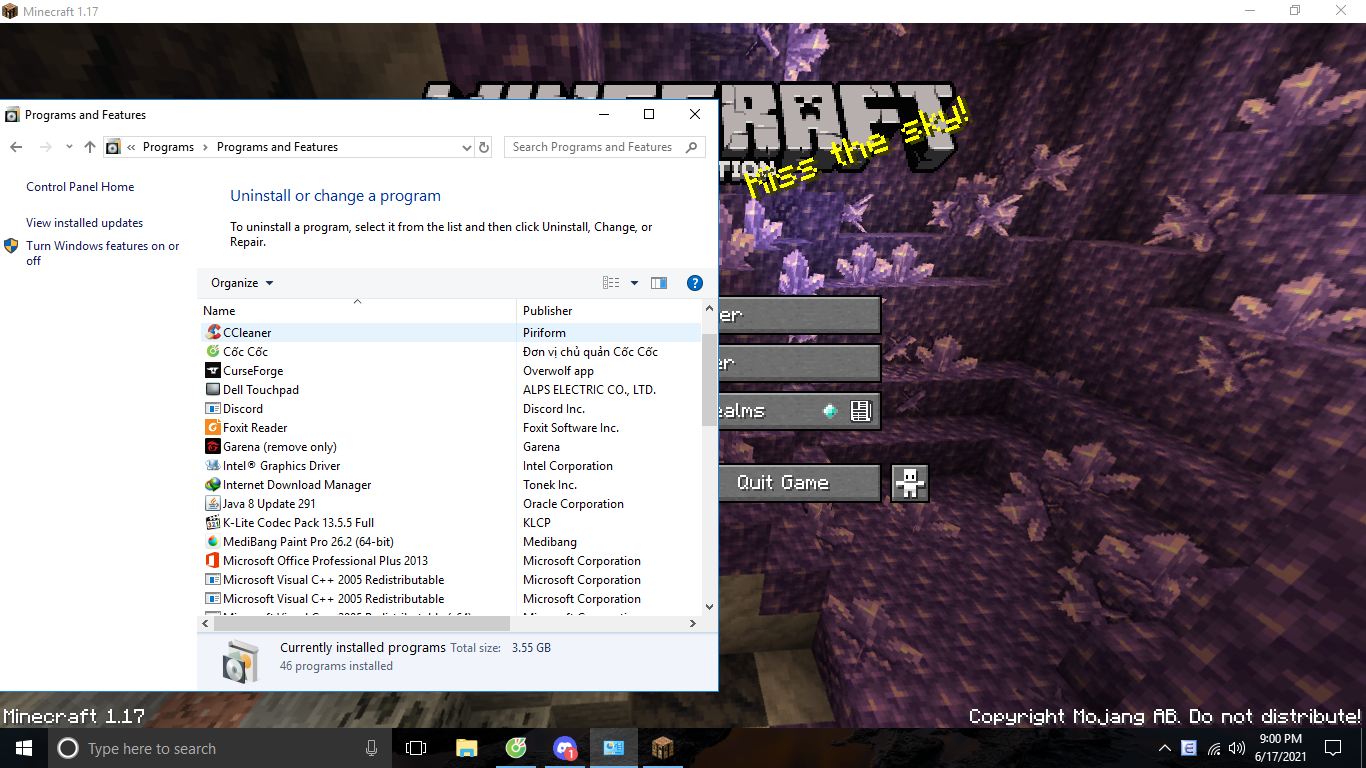
Task: Click Quit Game in Minecraft
Action: [783, 483]
